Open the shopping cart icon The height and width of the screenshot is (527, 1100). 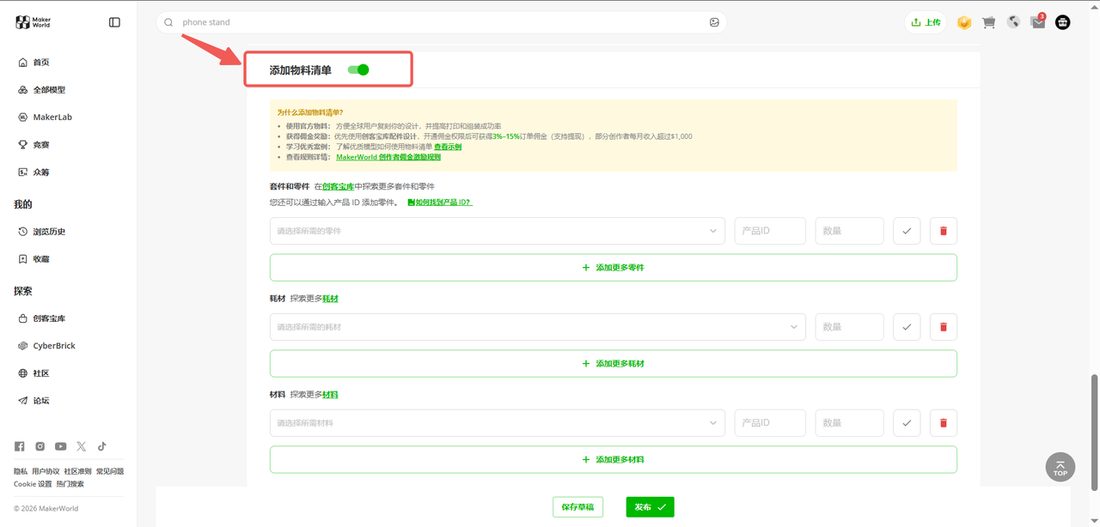(988, 22)
